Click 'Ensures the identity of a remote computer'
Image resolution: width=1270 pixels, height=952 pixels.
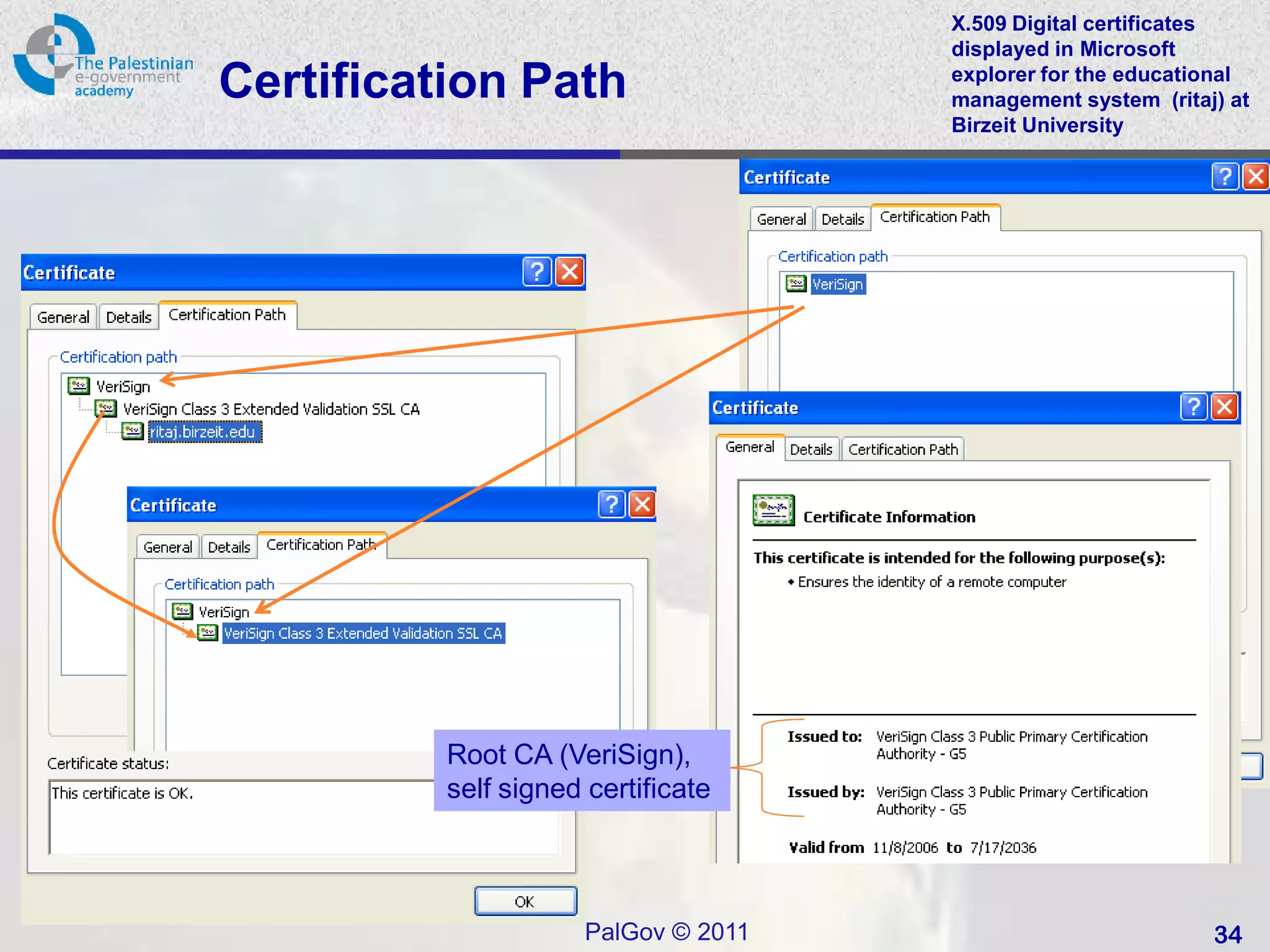[x=931, y=582]
